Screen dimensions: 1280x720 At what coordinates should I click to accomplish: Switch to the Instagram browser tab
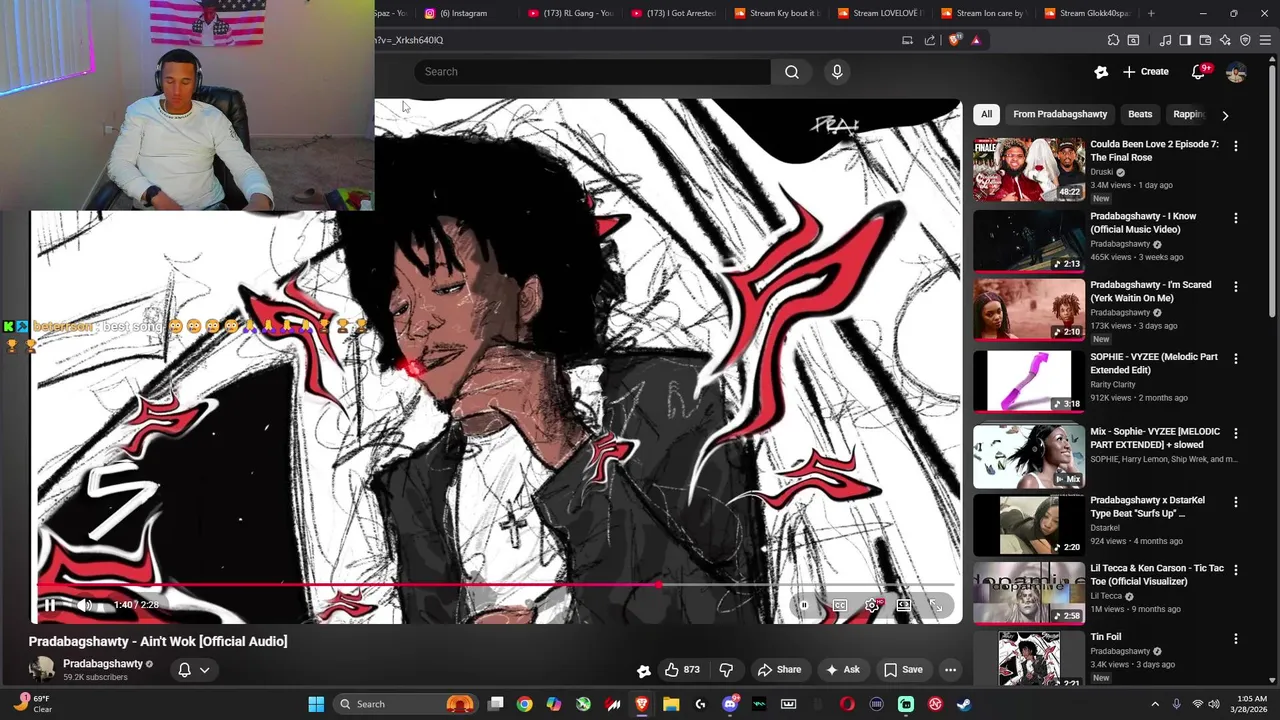[463, 13]
